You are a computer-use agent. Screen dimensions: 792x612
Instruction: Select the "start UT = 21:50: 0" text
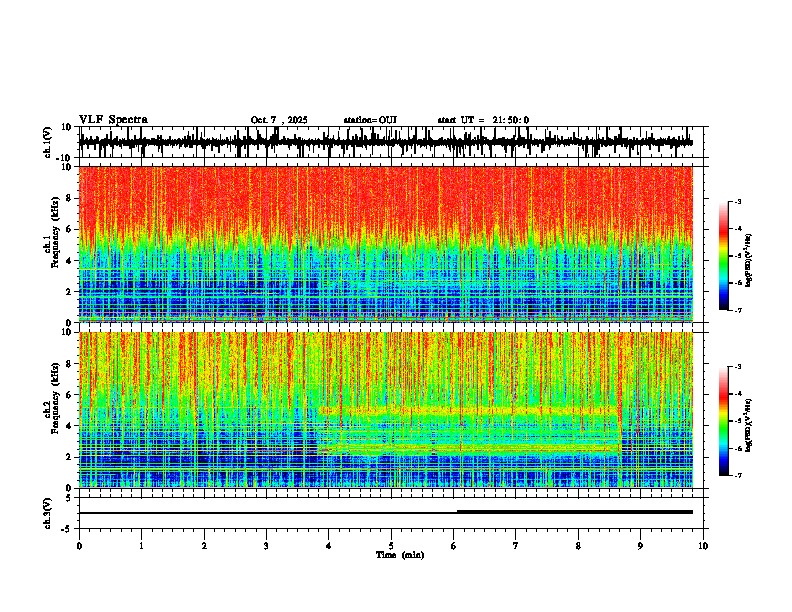483,120
